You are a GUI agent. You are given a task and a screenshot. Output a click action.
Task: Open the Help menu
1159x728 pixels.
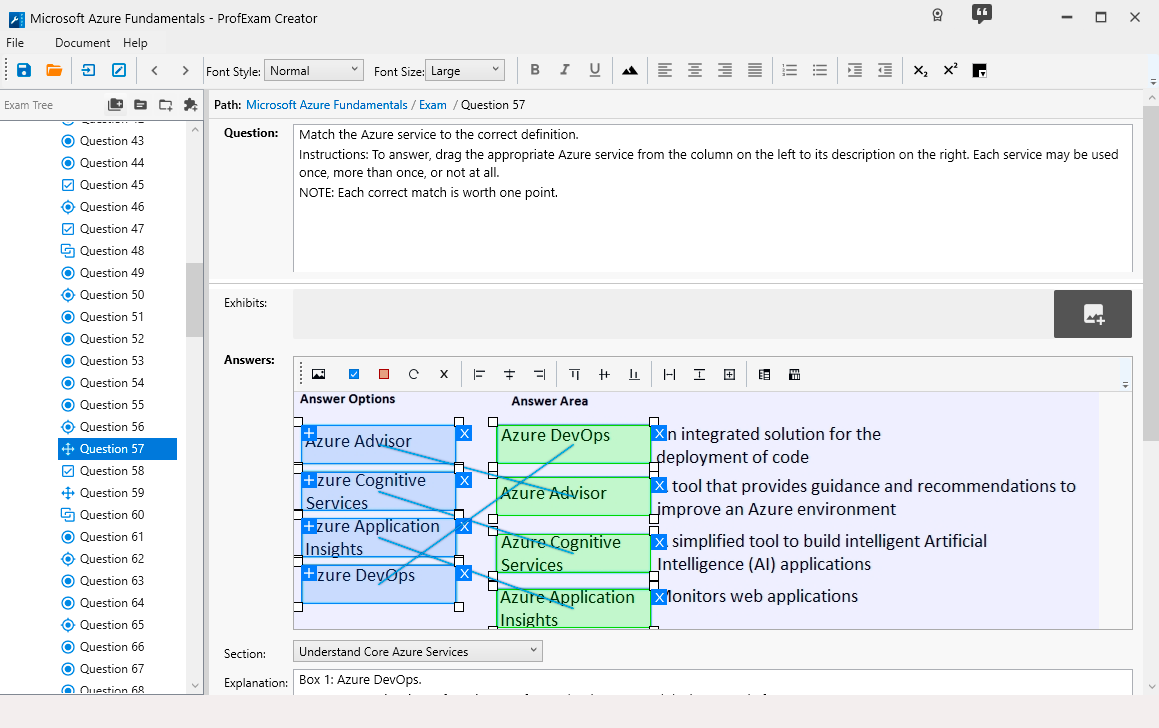(135, 43)
